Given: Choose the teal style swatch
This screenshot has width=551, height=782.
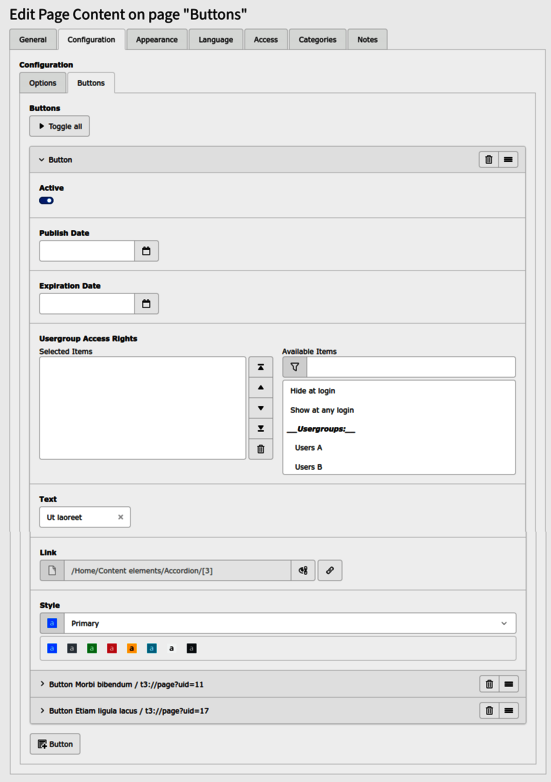Looking at the screenshot, I should pos(152,648).
